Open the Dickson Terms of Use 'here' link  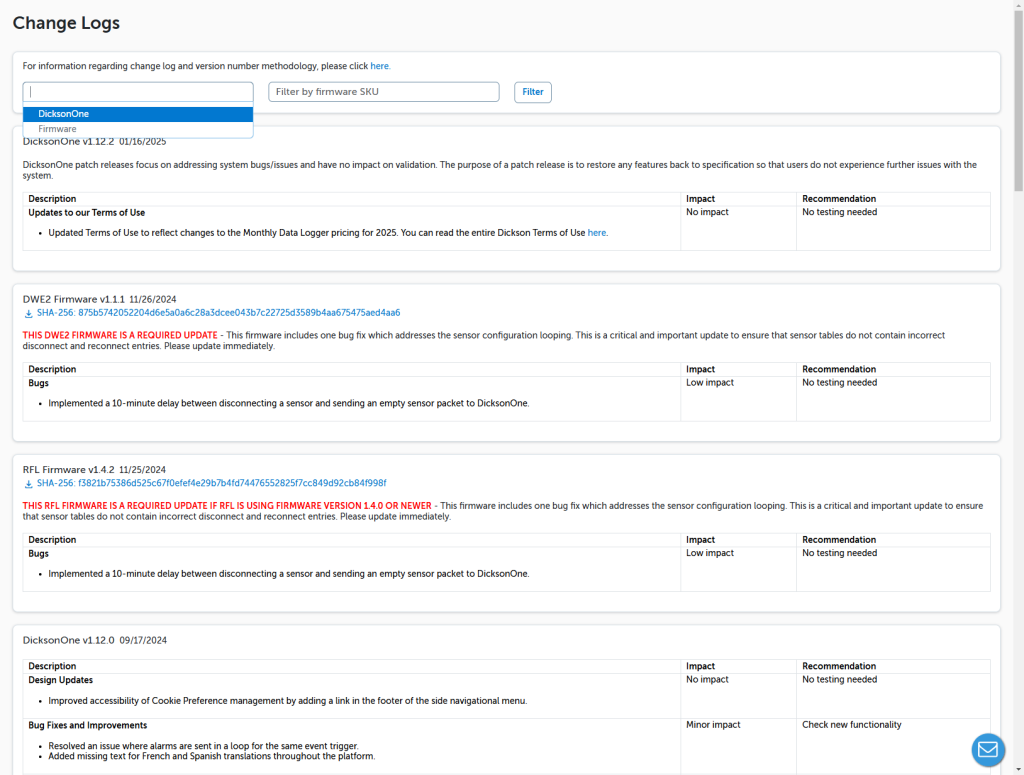click(597, 233)
